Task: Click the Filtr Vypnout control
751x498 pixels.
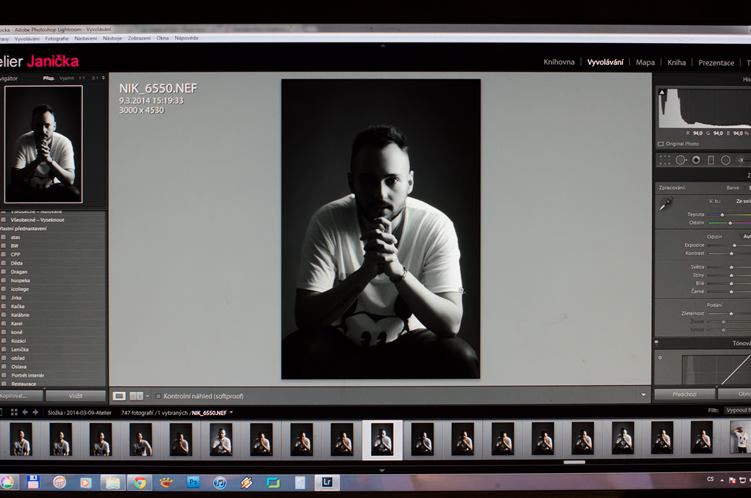Action: 738,410
